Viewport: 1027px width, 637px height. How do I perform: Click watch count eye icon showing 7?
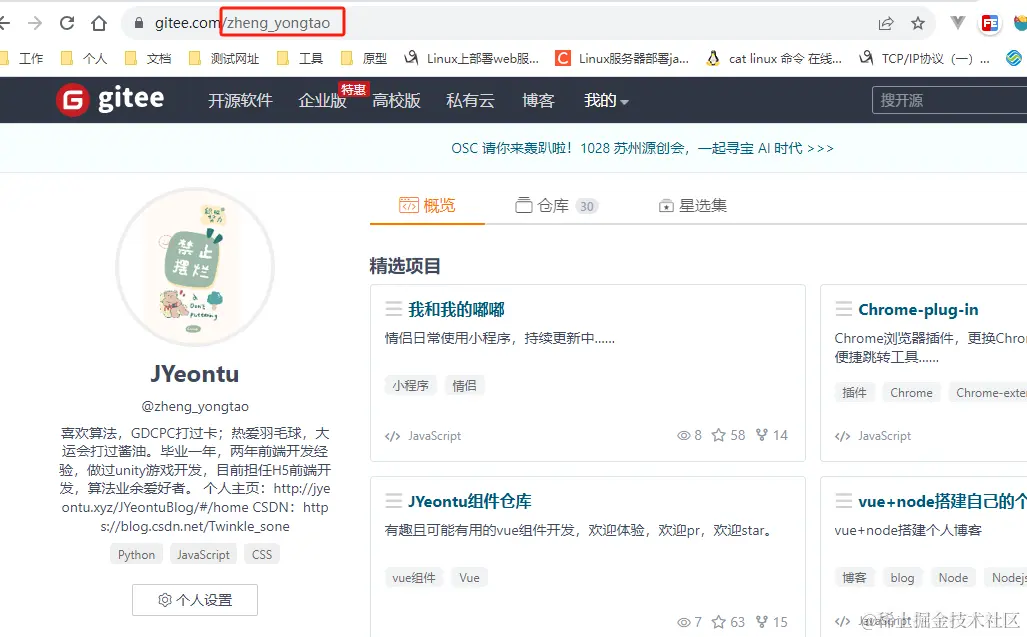pyautogui.click(x=684, y=622)
